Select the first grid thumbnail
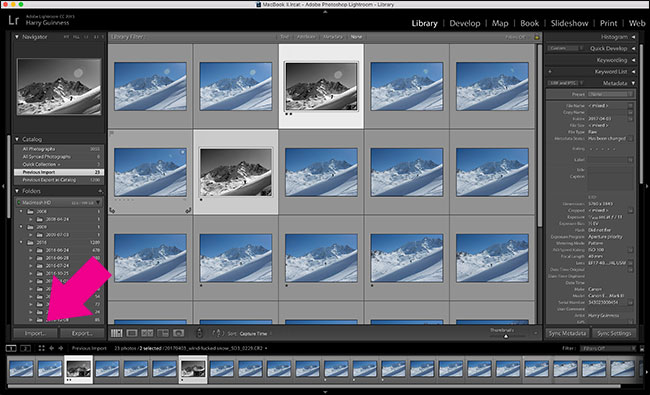The width and height of the screenshot is (650, 395). coord(150,86)
